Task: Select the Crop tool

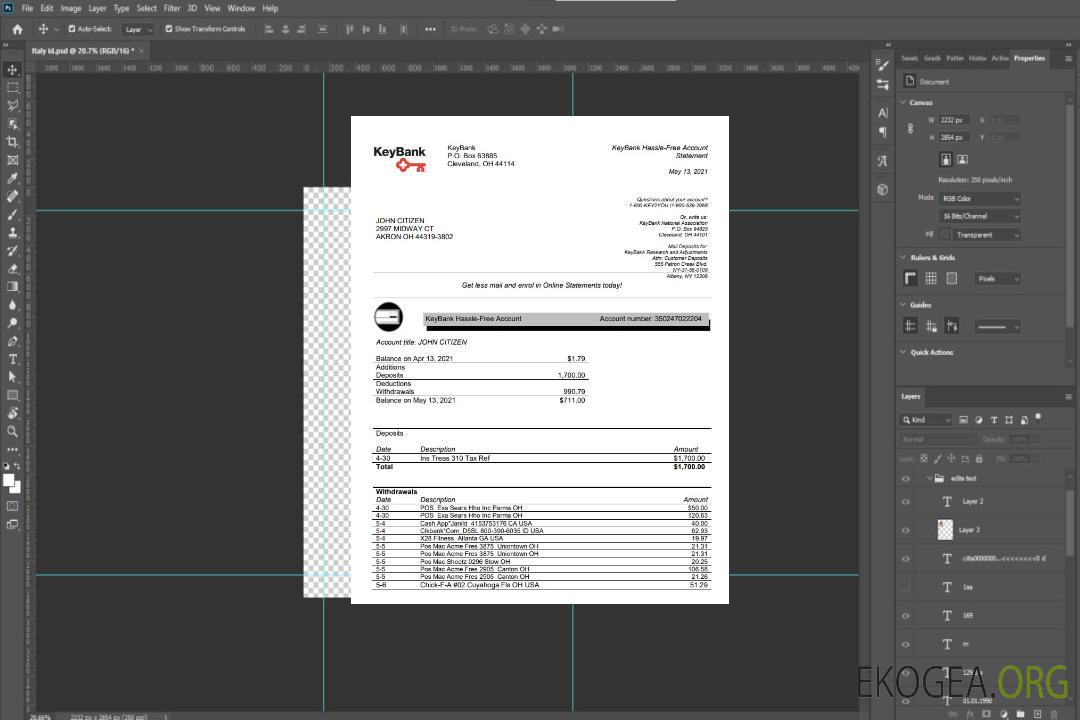Action: (12, 142)
